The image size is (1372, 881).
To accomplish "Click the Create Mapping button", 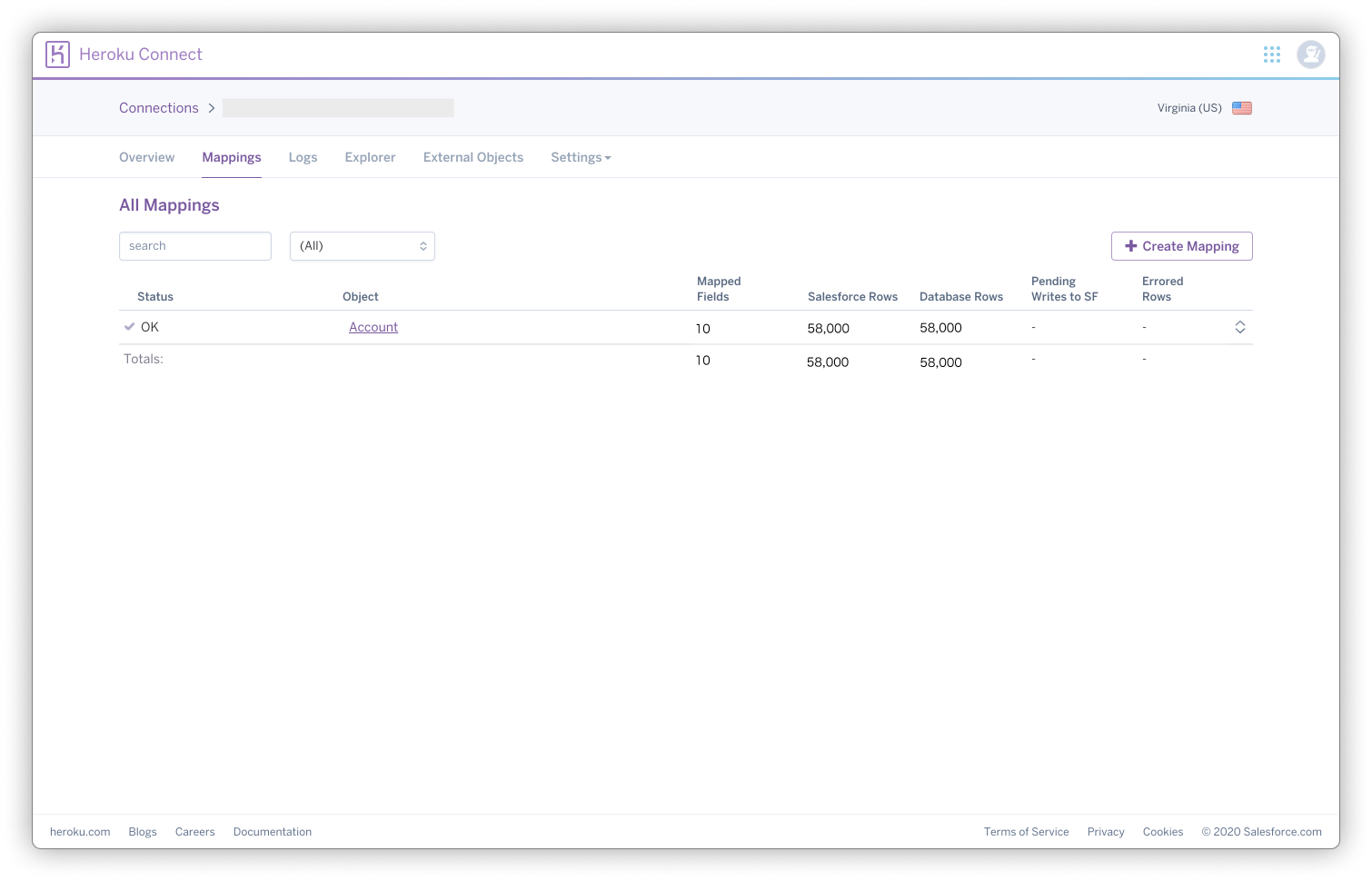I will point(1182,246).
